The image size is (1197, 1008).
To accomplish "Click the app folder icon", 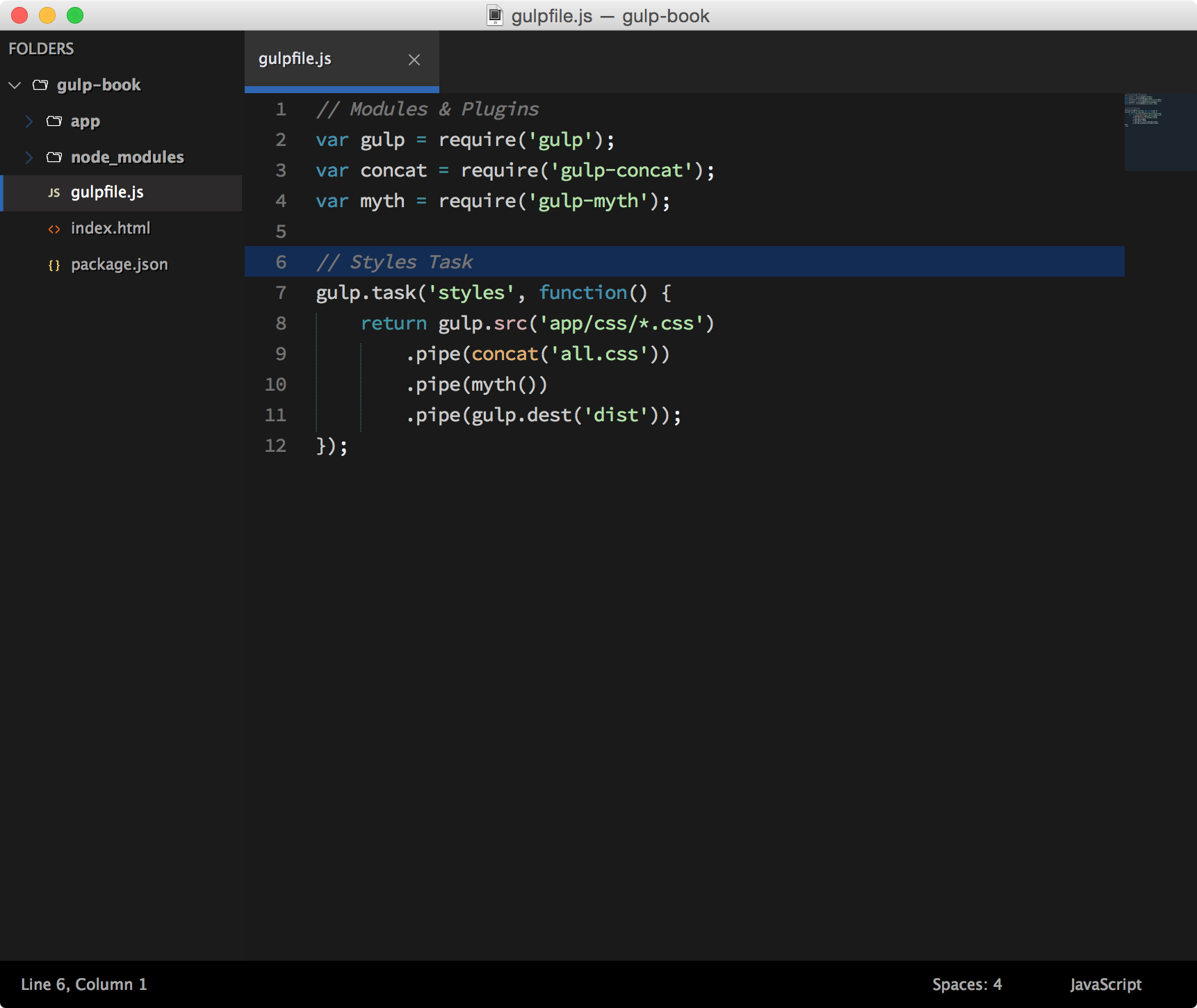I will [x=54, y=121].
